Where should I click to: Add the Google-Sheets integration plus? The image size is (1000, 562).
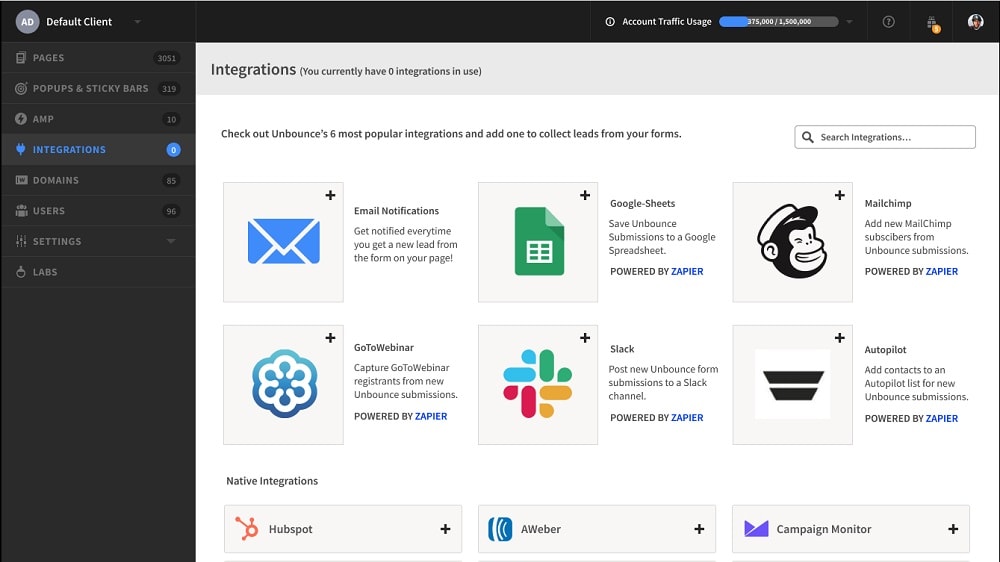(x=585, y=195)
